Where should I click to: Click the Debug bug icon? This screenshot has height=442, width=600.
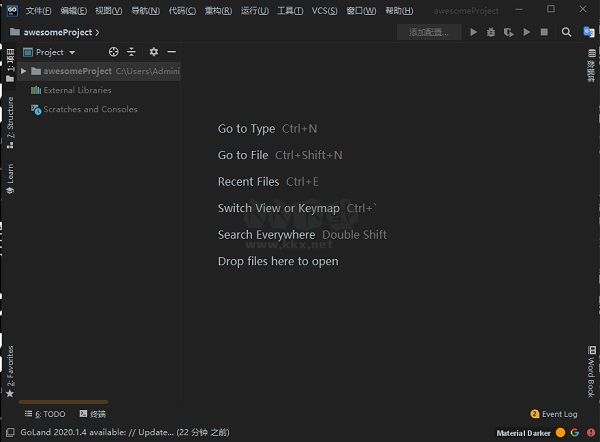[491, 32]
